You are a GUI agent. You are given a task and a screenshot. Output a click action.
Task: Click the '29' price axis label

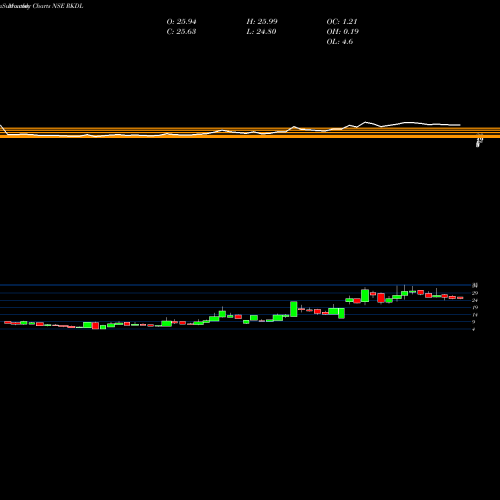coord(475,293)
